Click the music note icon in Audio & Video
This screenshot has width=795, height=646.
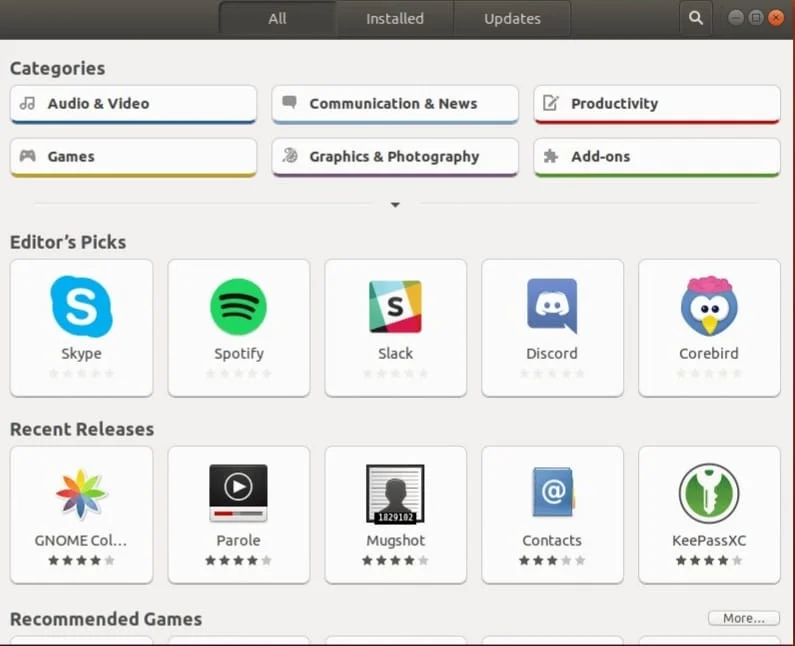coord(27,103)
